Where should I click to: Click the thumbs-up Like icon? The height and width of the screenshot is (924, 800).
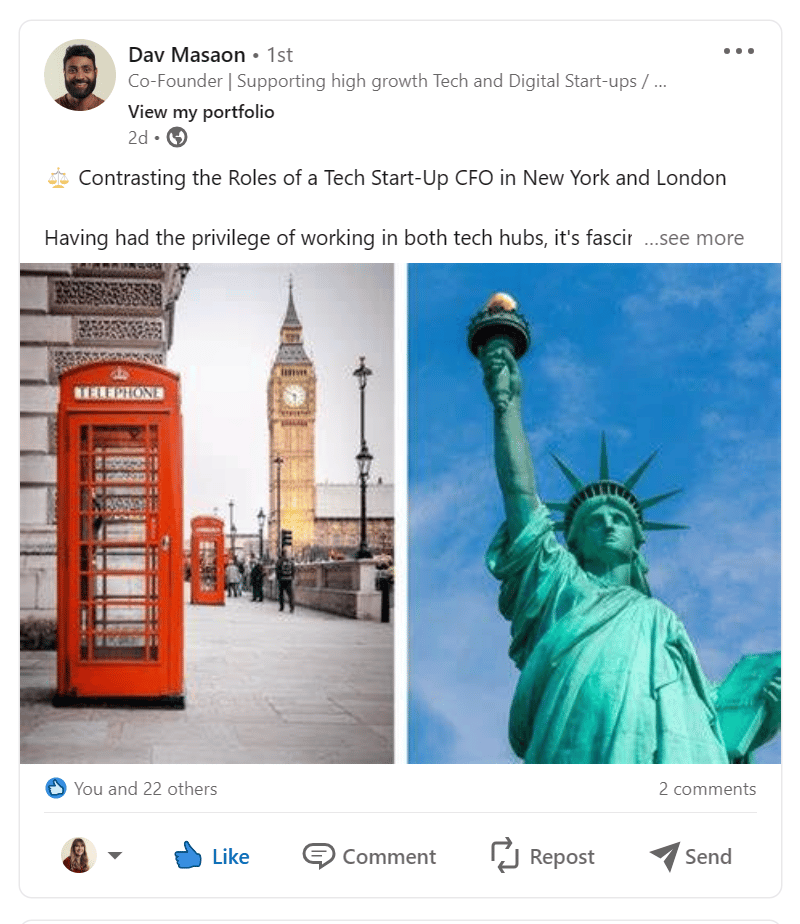[x=187, y=855]
